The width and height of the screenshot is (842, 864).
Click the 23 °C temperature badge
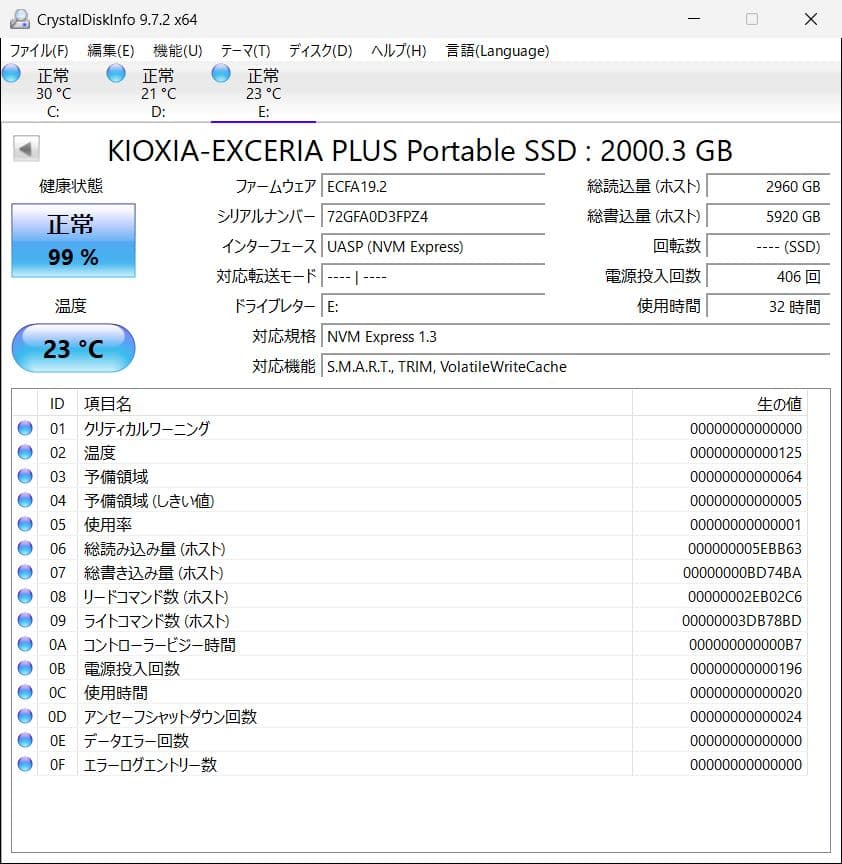pyautogui.click(x=72, y=348)
